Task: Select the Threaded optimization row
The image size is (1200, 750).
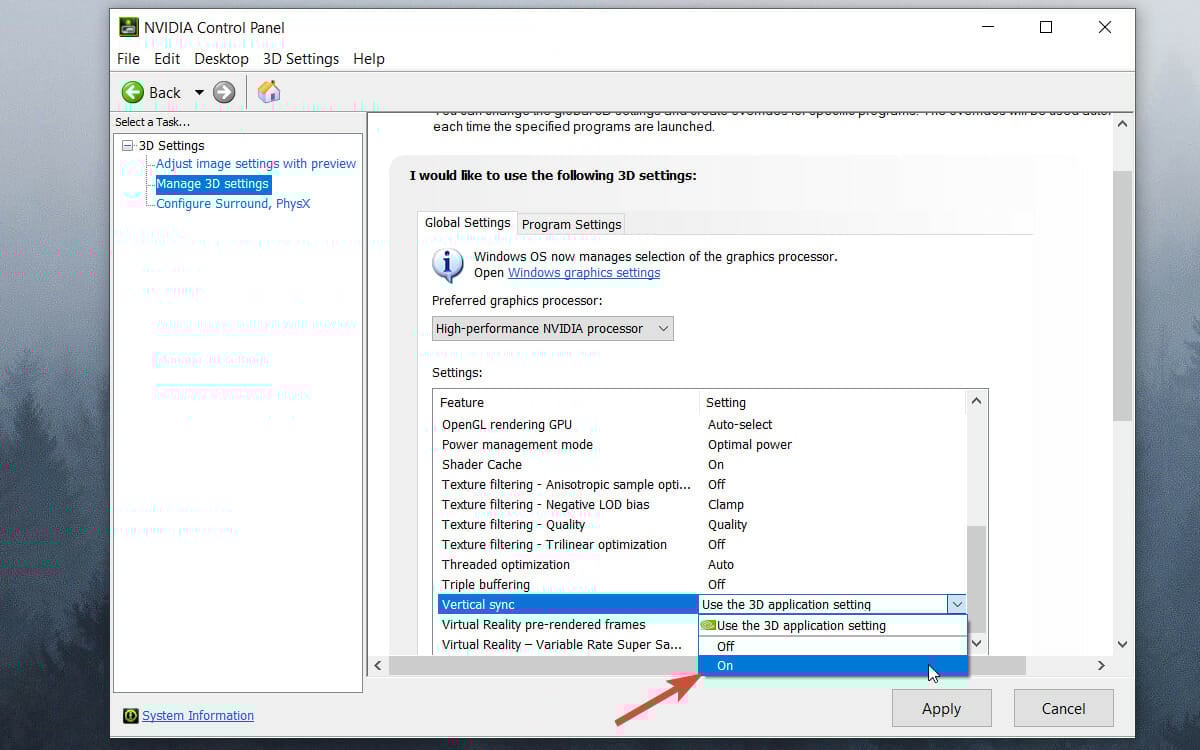Action: (702, 565)
